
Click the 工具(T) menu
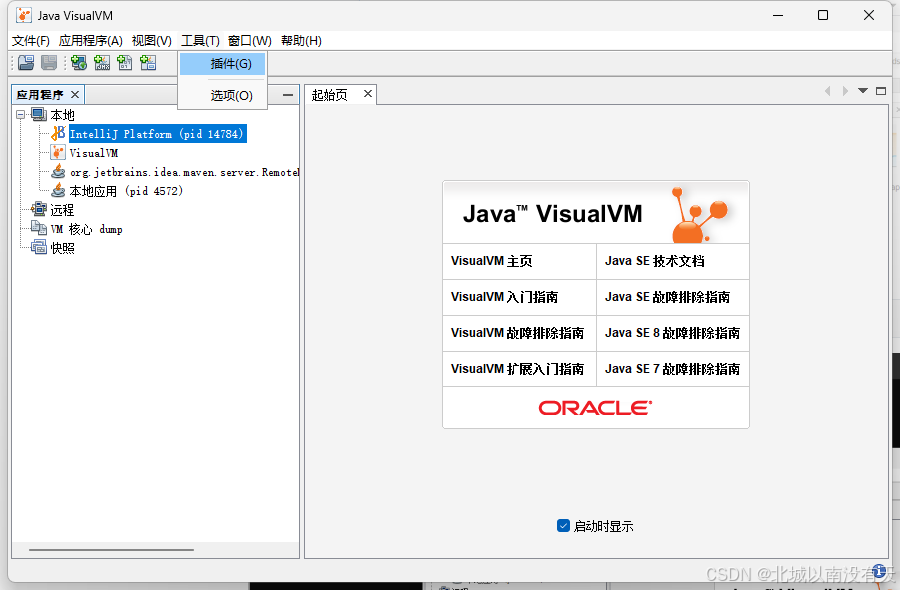point(200,41)
